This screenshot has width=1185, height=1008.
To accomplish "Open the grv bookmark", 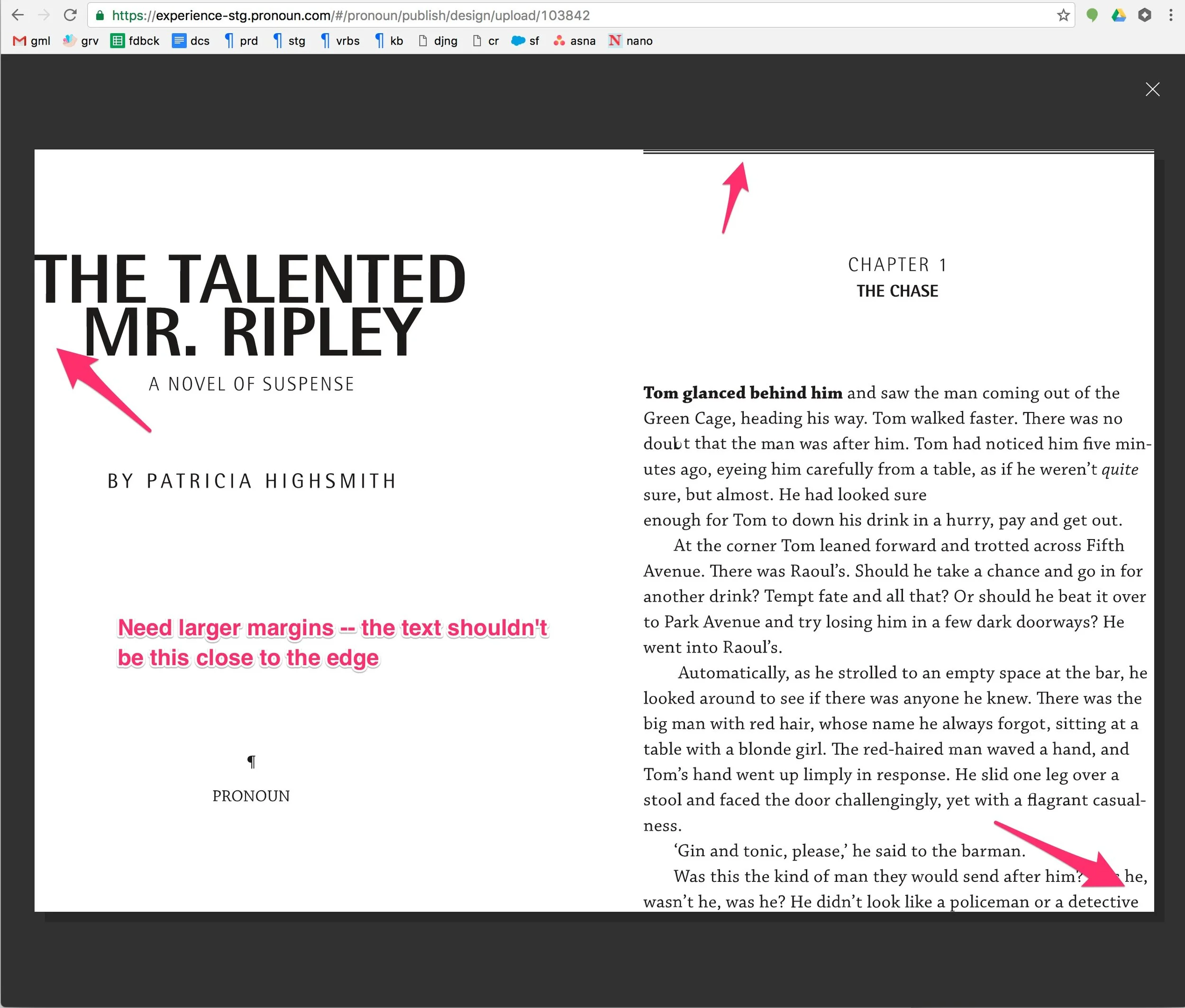I will click(x=81, y=41).
